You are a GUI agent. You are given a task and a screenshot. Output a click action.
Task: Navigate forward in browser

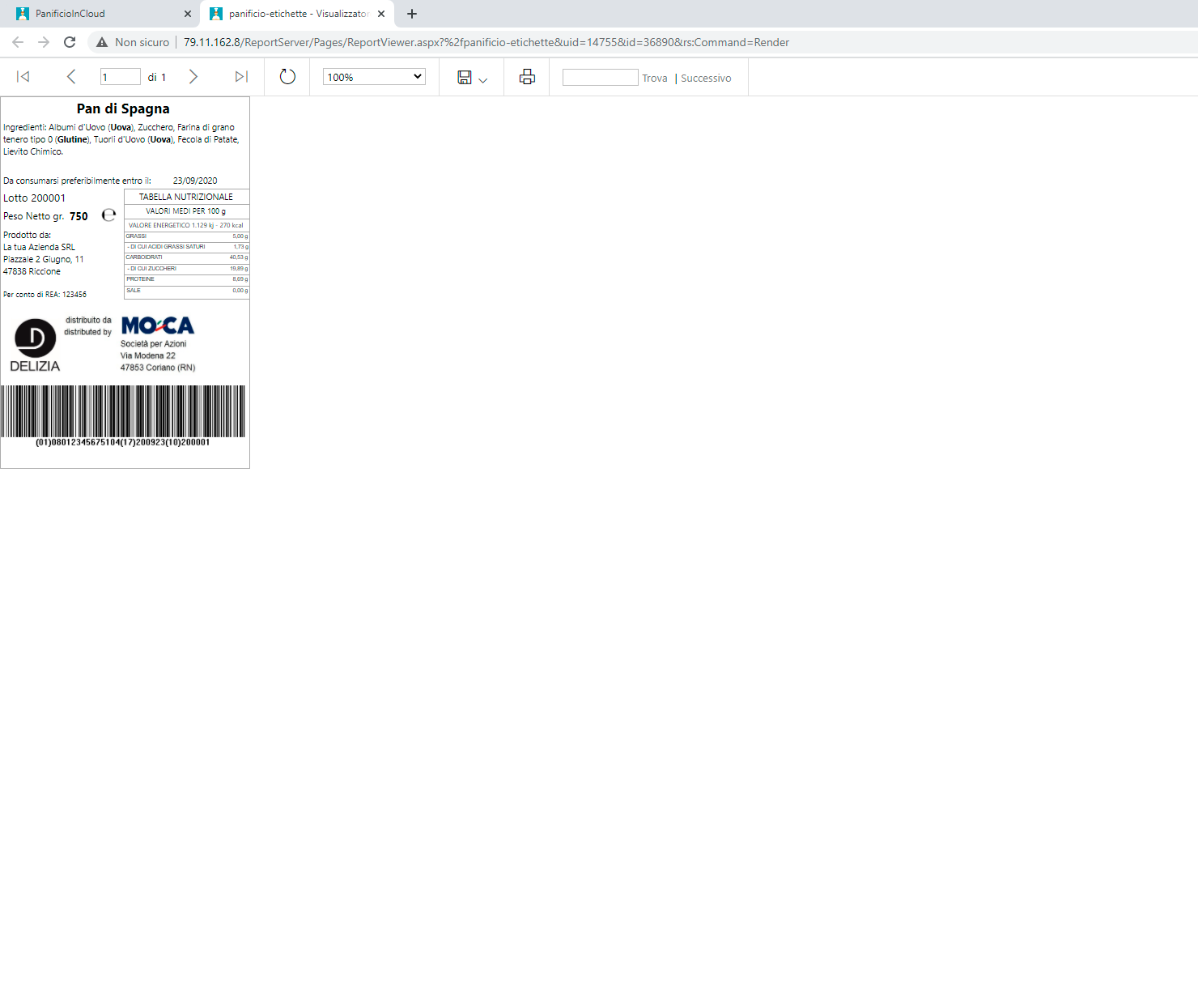pos(44,42)
